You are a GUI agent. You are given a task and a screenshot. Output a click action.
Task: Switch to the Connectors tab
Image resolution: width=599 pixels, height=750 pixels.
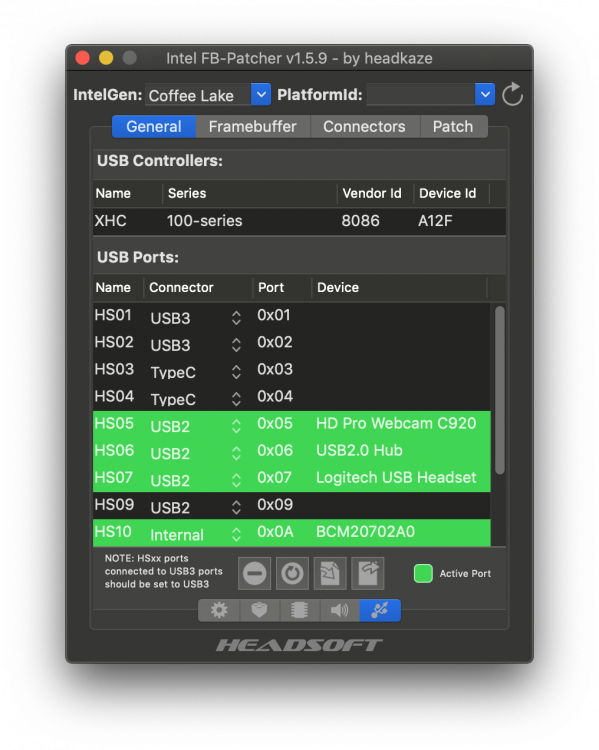(x=365, y=127)
